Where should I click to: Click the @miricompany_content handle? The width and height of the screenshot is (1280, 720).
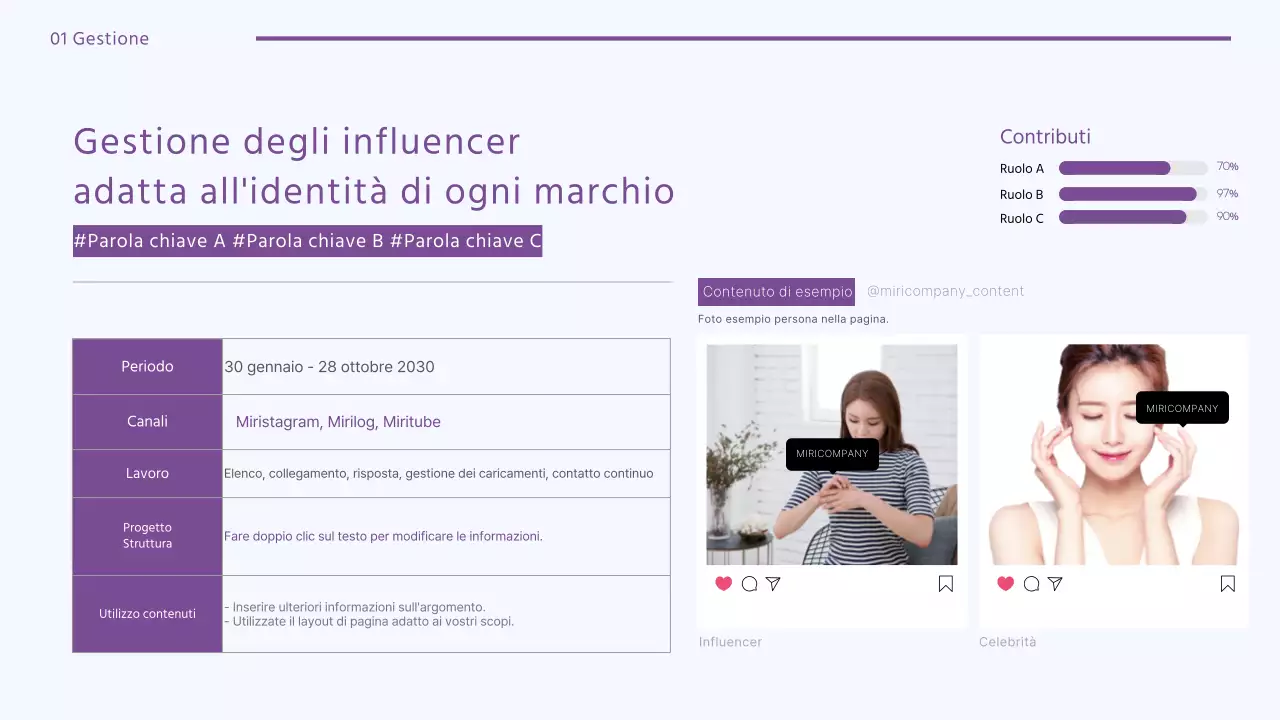click(x=945, y=291)
